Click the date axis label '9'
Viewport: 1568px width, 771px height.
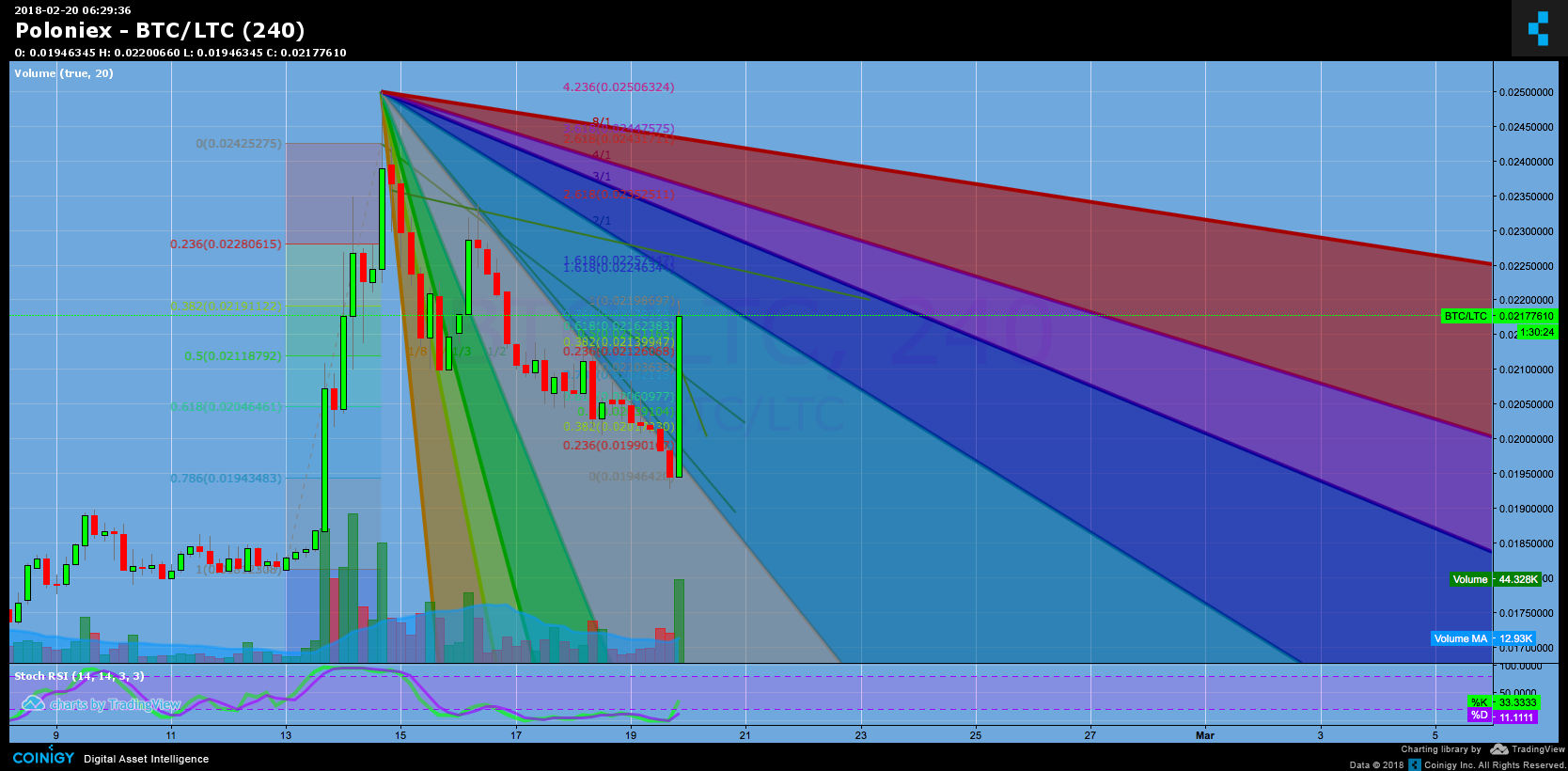pyautogui.click(x=56, y=735)
